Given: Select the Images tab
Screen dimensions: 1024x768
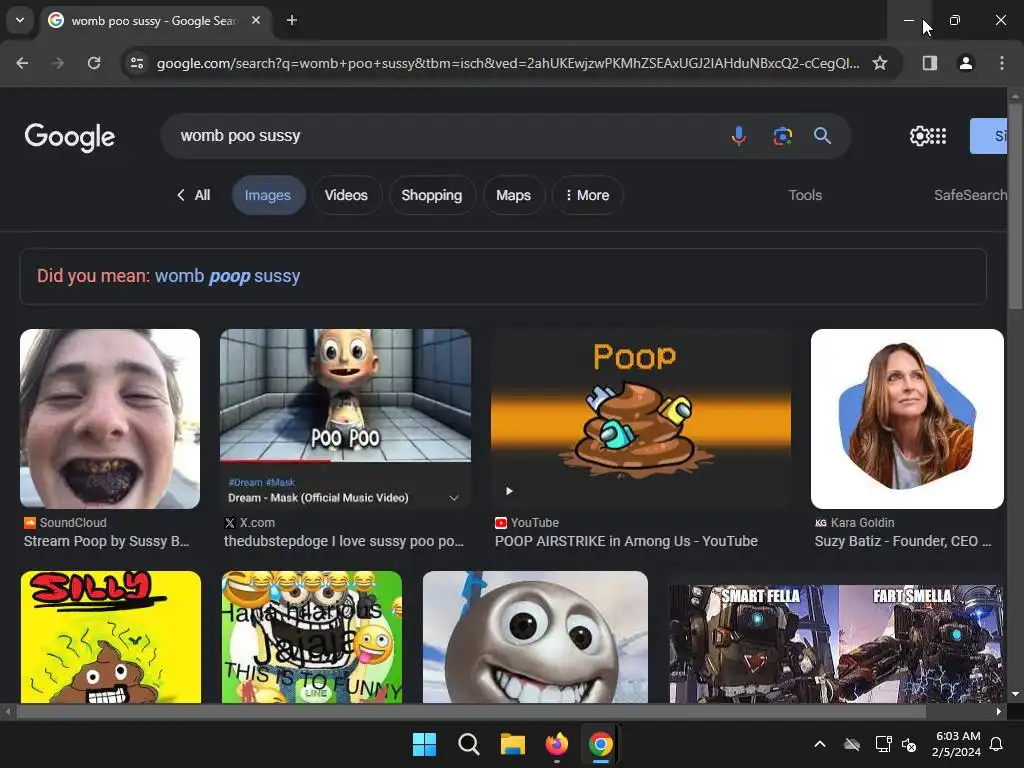Looking at the screenshot, I should coord(268,195).
